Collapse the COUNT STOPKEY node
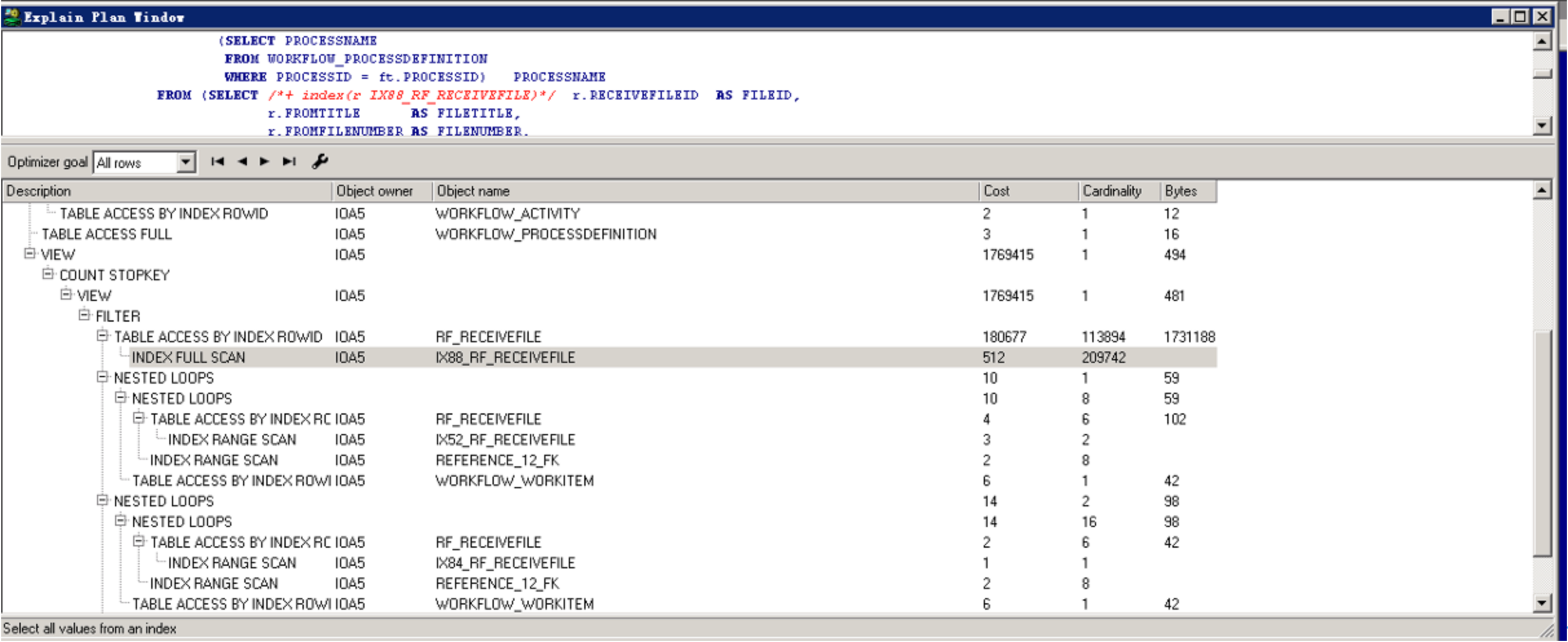 pyautogui.click(x=47, y=274)
